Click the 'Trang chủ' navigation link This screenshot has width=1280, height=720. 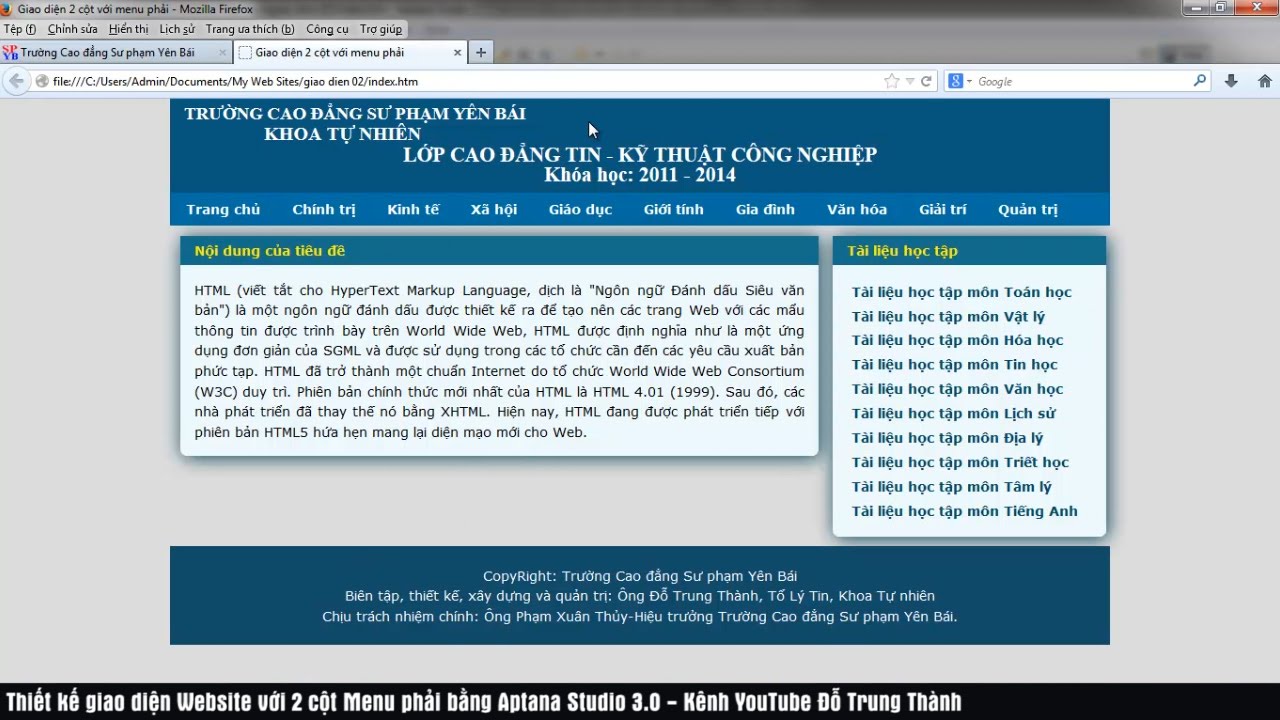coord(223,209)
